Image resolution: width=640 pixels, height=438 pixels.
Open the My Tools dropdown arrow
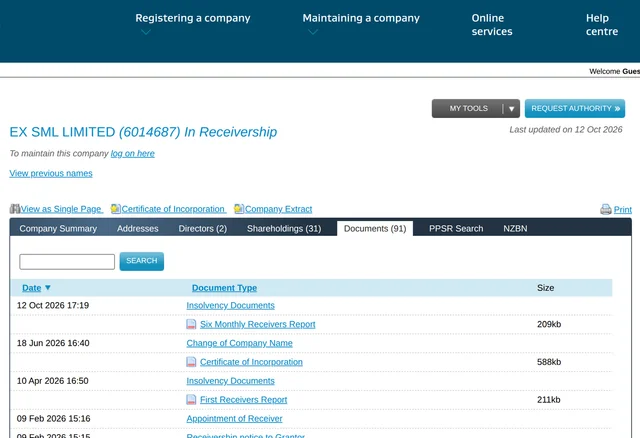coord(511,109)
